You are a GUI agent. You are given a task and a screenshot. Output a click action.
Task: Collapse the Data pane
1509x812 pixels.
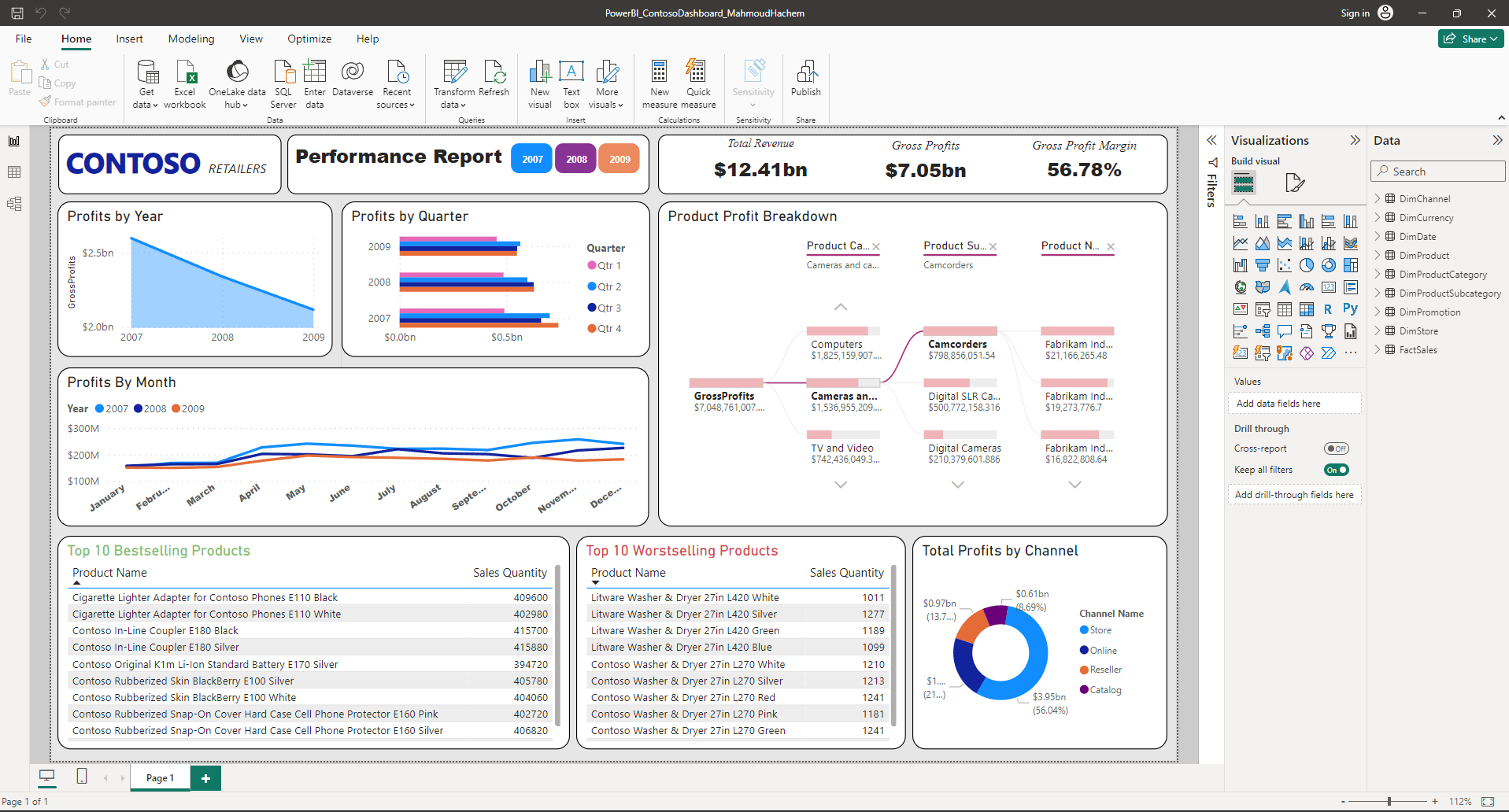[1497, 140]
